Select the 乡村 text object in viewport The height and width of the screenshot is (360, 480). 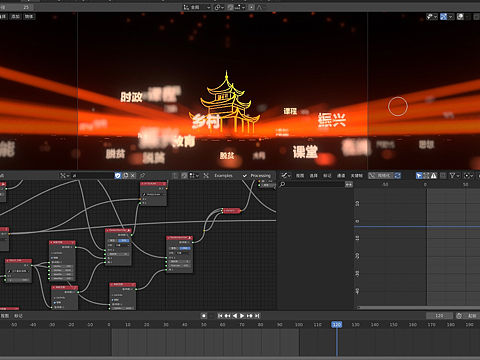(207, 121)
